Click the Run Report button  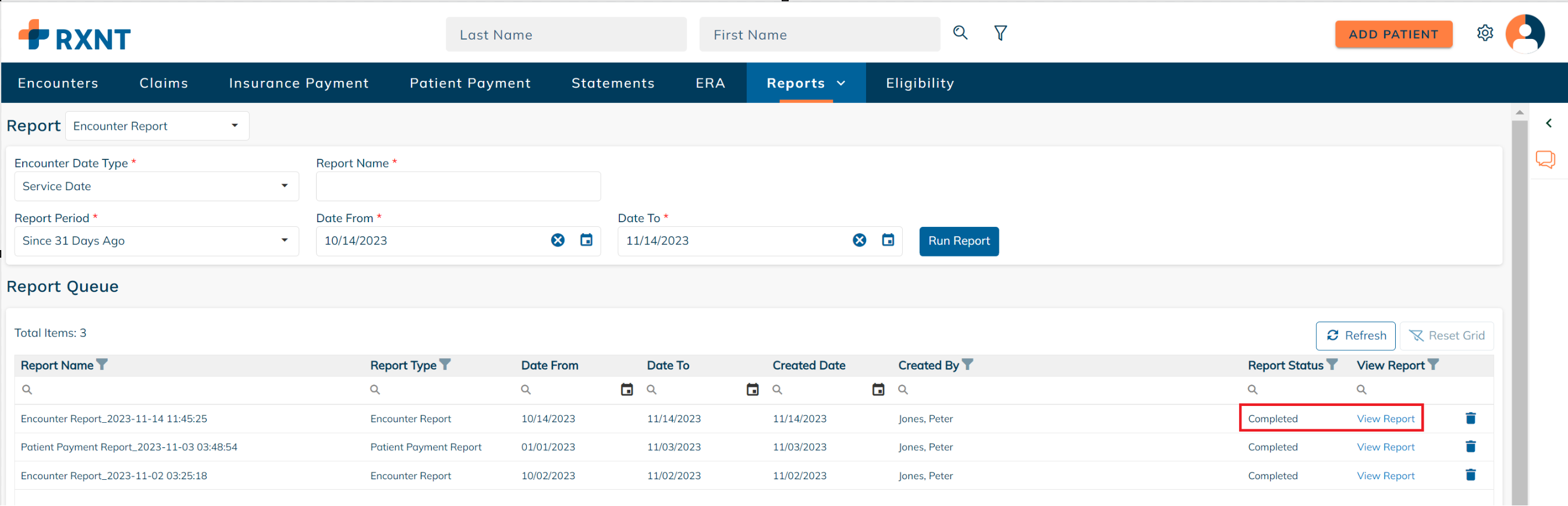959,241
